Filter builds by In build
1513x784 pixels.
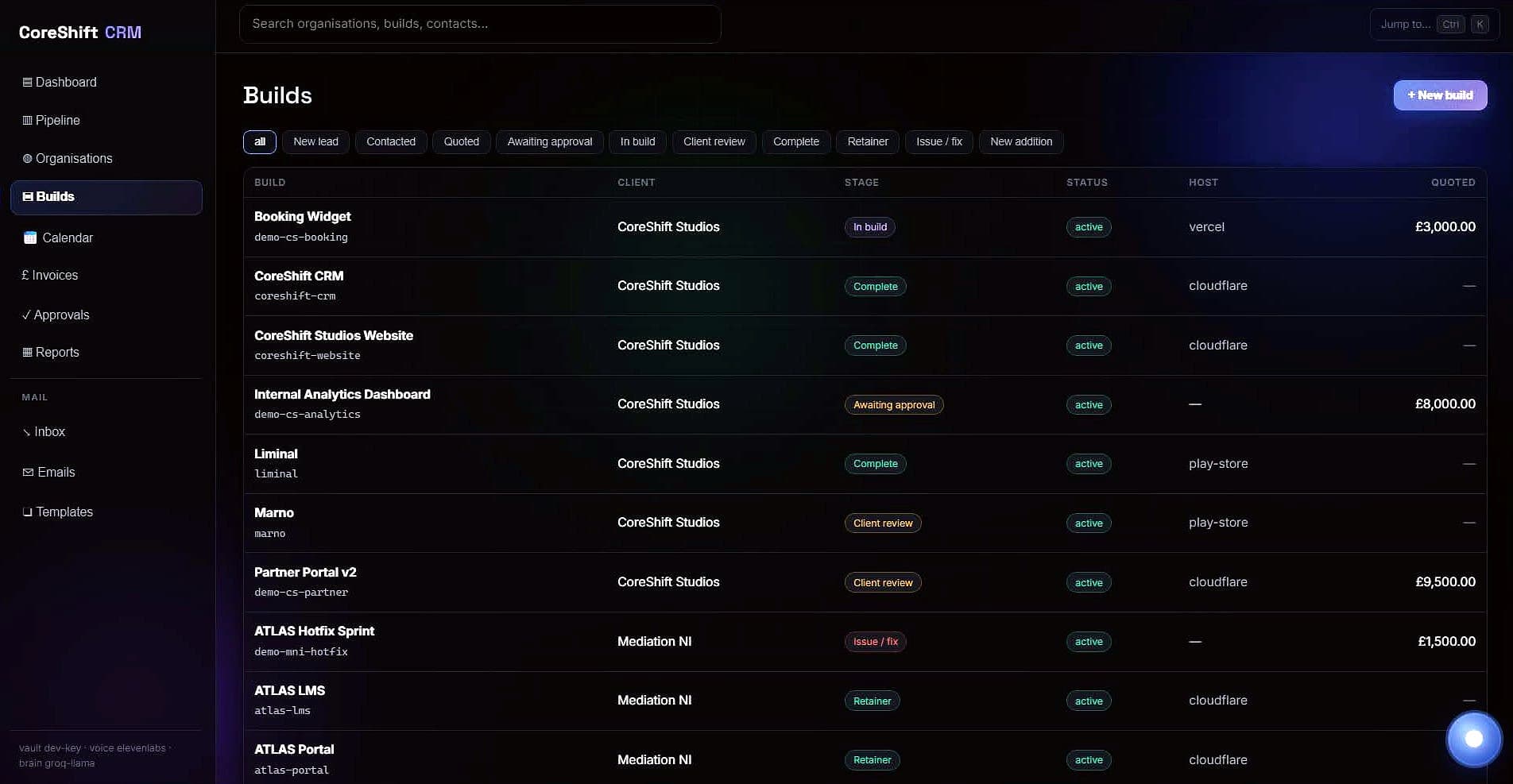(x=638, y=142)
